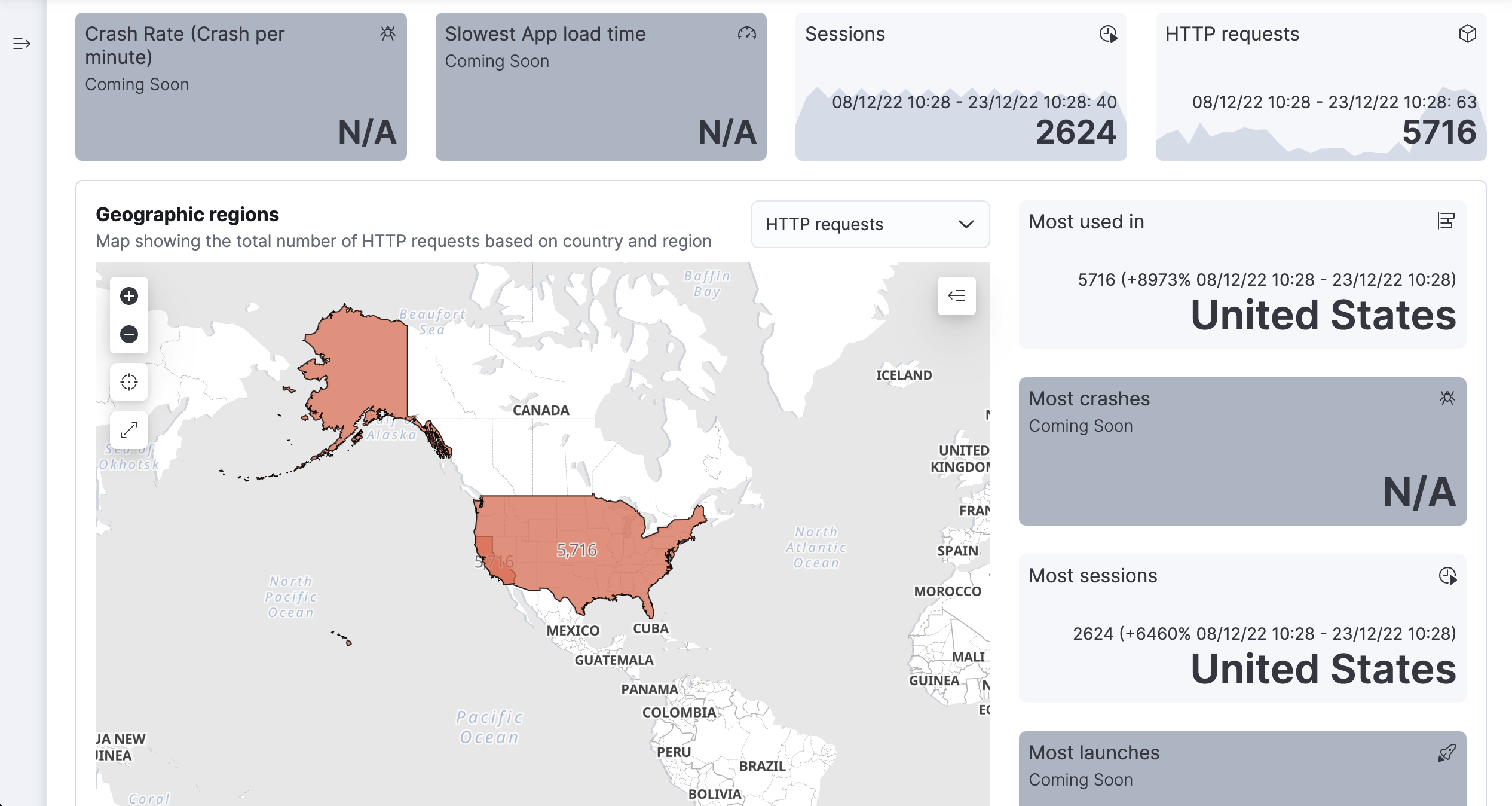Drag the map zoom slider control
The width and height of the screenshot is (1512, 806).
(x=129, y=314)
